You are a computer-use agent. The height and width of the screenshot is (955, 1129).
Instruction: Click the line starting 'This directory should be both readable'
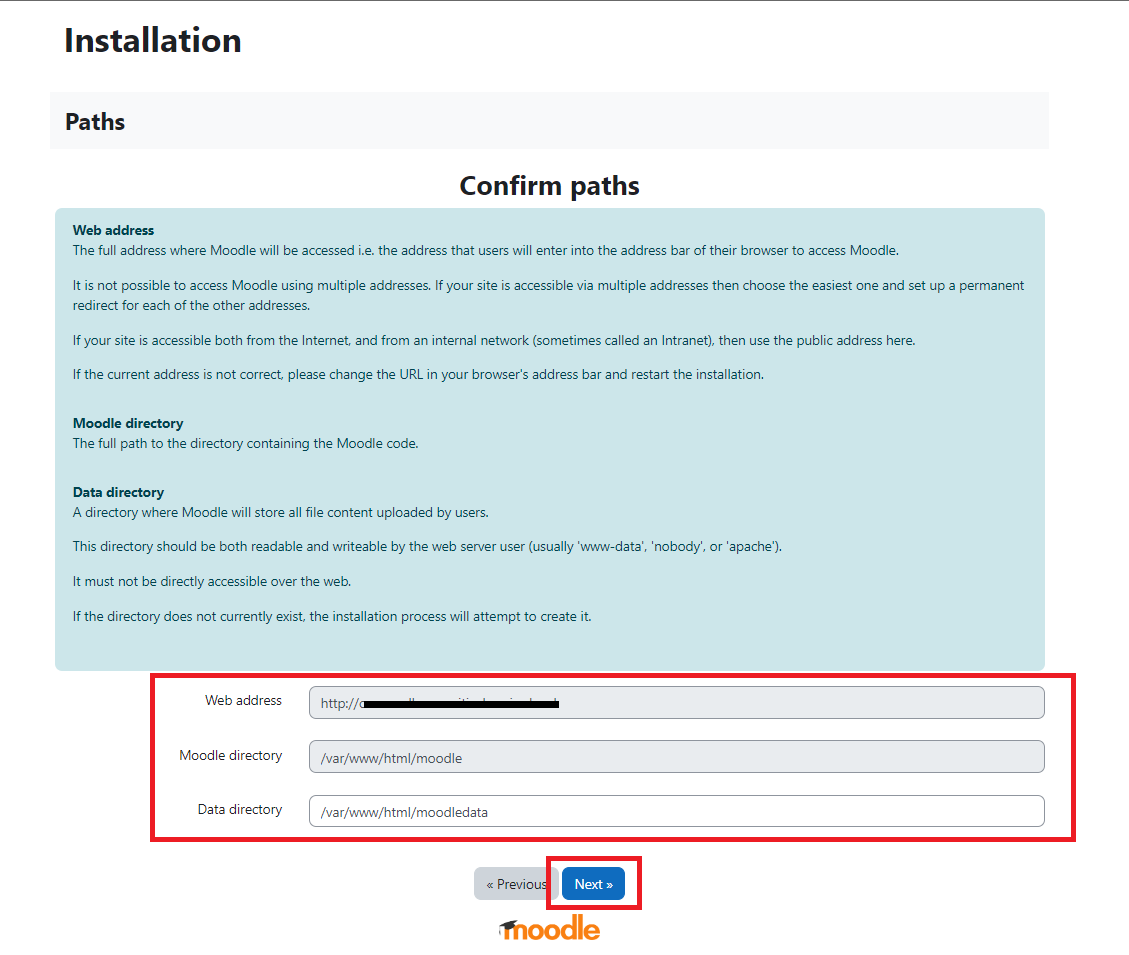428,547
